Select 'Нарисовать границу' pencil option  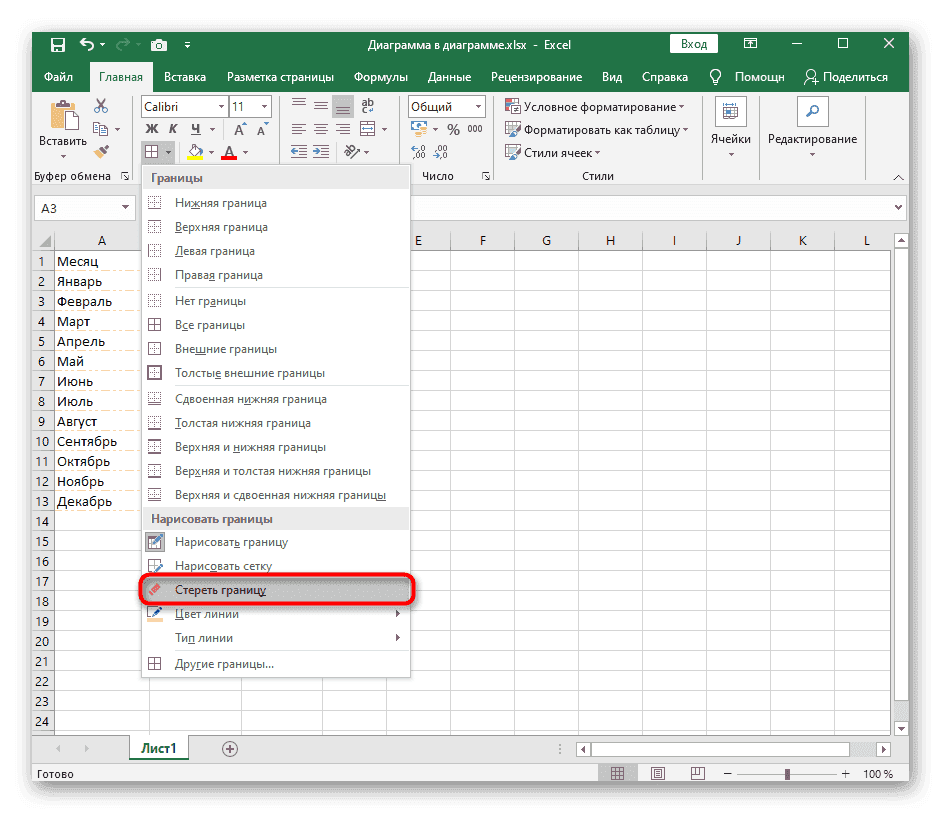pyautogui.click(x=231, y=542)
